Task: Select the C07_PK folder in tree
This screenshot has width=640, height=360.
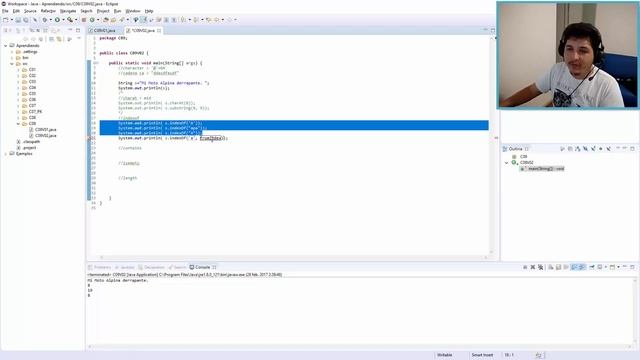Action: 35,111
